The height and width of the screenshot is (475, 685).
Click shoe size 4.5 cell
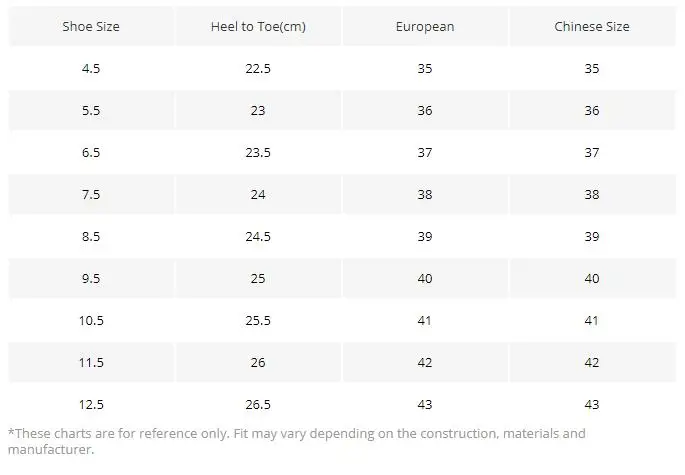coord(91,69)
